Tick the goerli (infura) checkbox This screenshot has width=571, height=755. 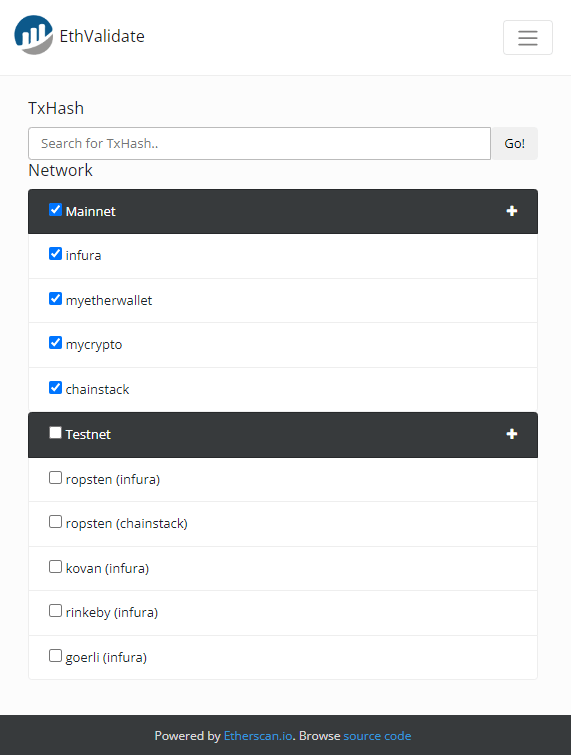[x=55, y=656]
